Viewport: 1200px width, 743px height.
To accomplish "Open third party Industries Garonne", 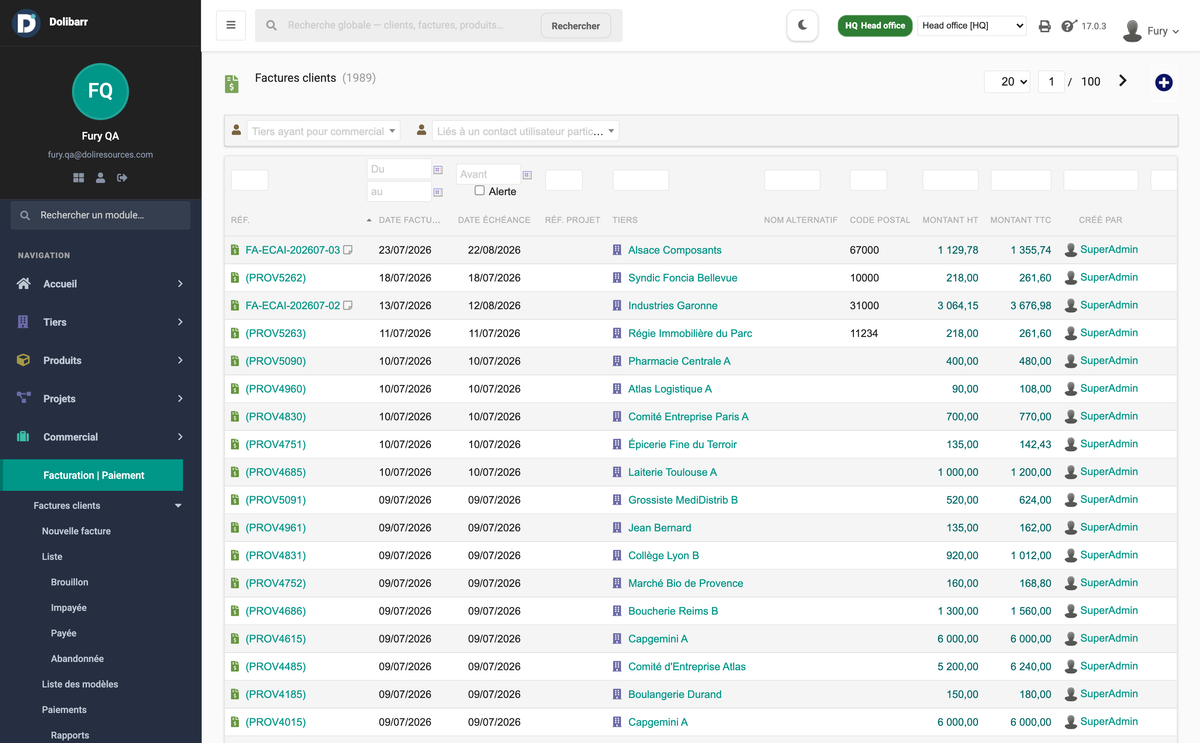I will (x=673, y=306).
